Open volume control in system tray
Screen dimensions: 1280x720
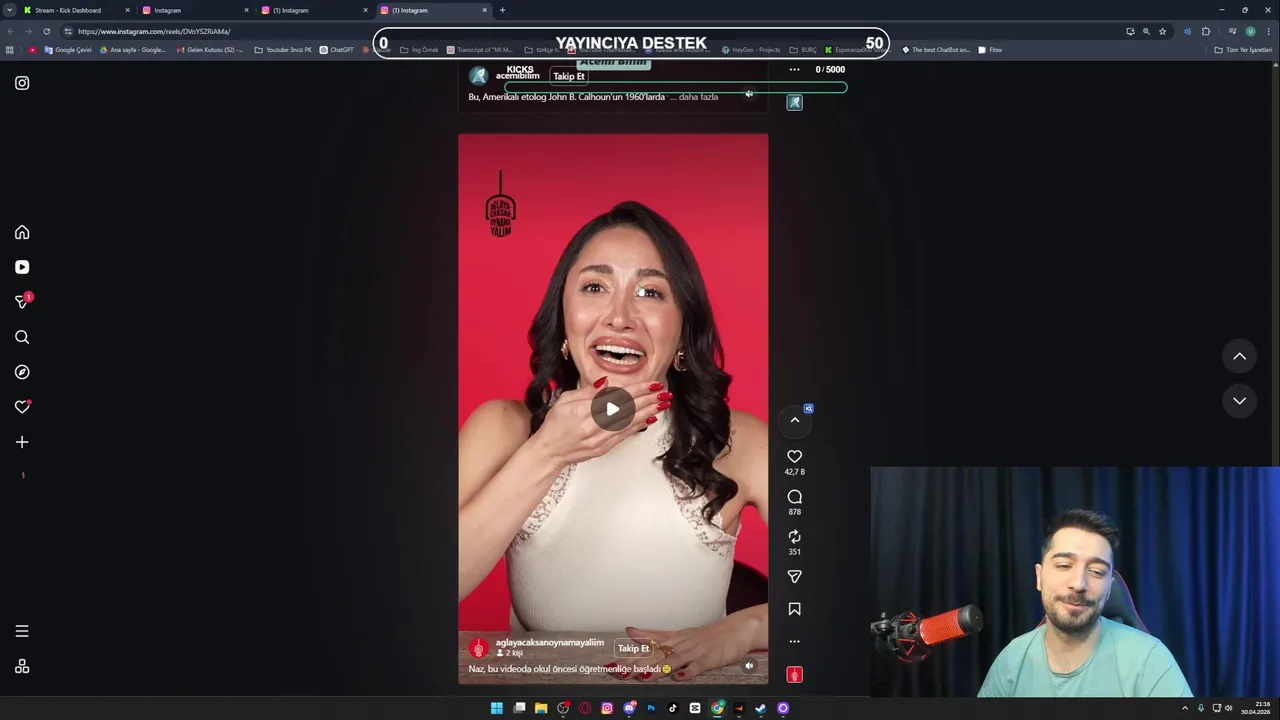[x=1229, y=708]
